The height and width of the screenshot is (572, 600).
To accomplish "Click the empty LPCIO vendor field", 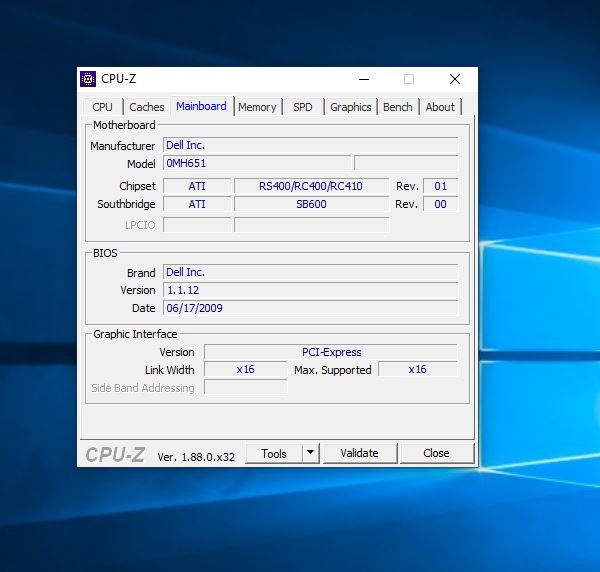I will [x=197, y=225].
